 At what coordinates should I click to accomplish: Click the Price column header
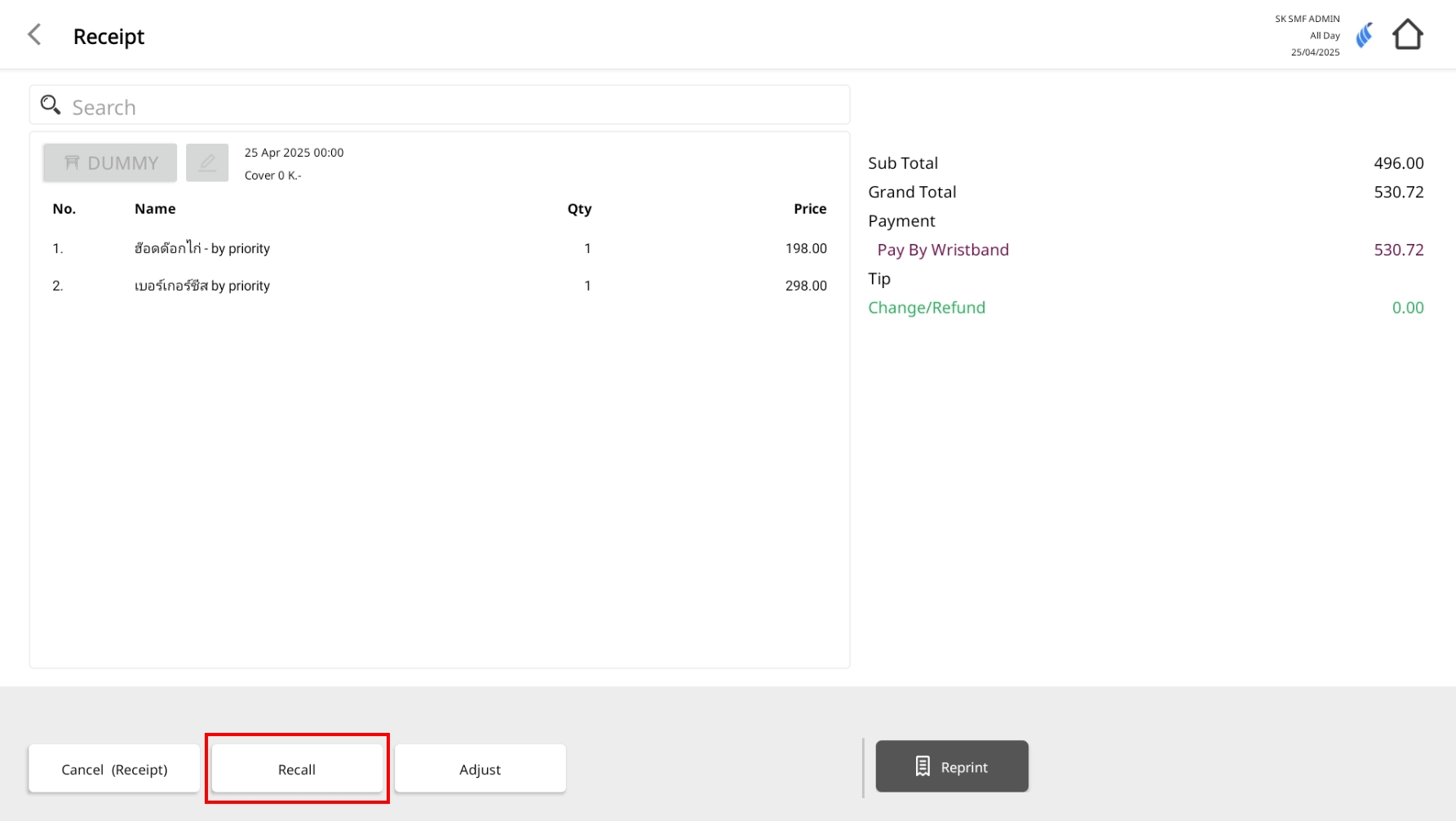coord(809,209)
